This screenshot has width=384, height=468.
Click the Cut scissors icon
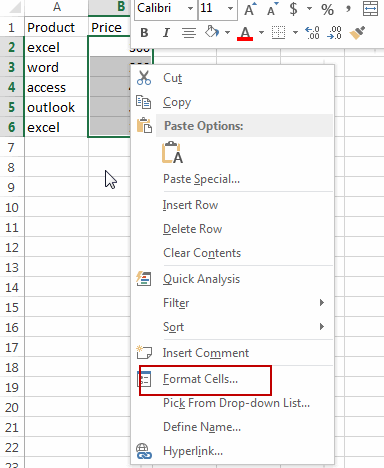(144, 78)
